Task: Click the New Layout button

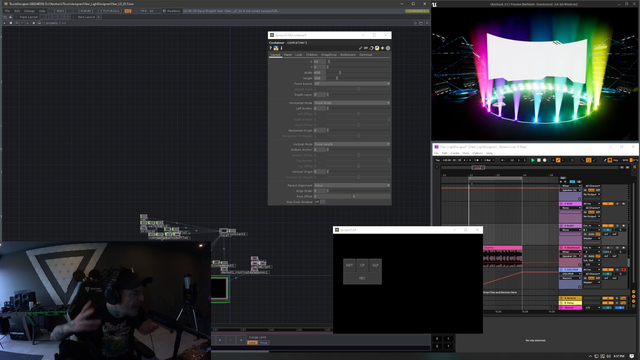Action: tap(87, 17)
